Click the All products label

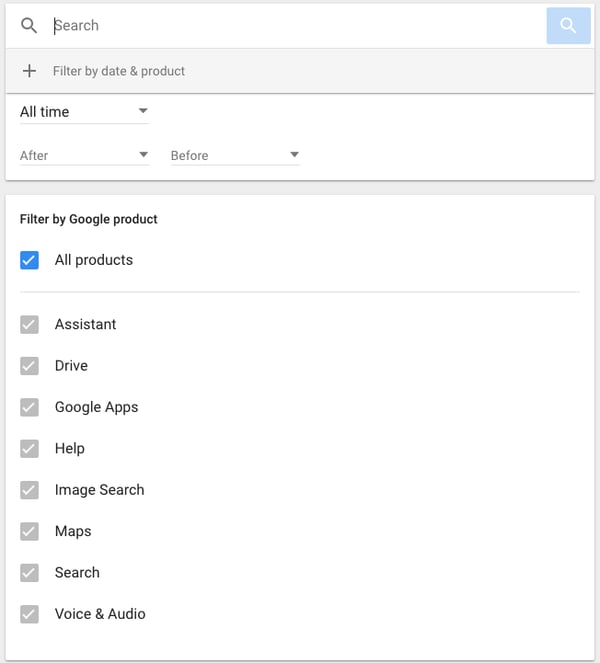pyautogui.click(x=94, y=260)
